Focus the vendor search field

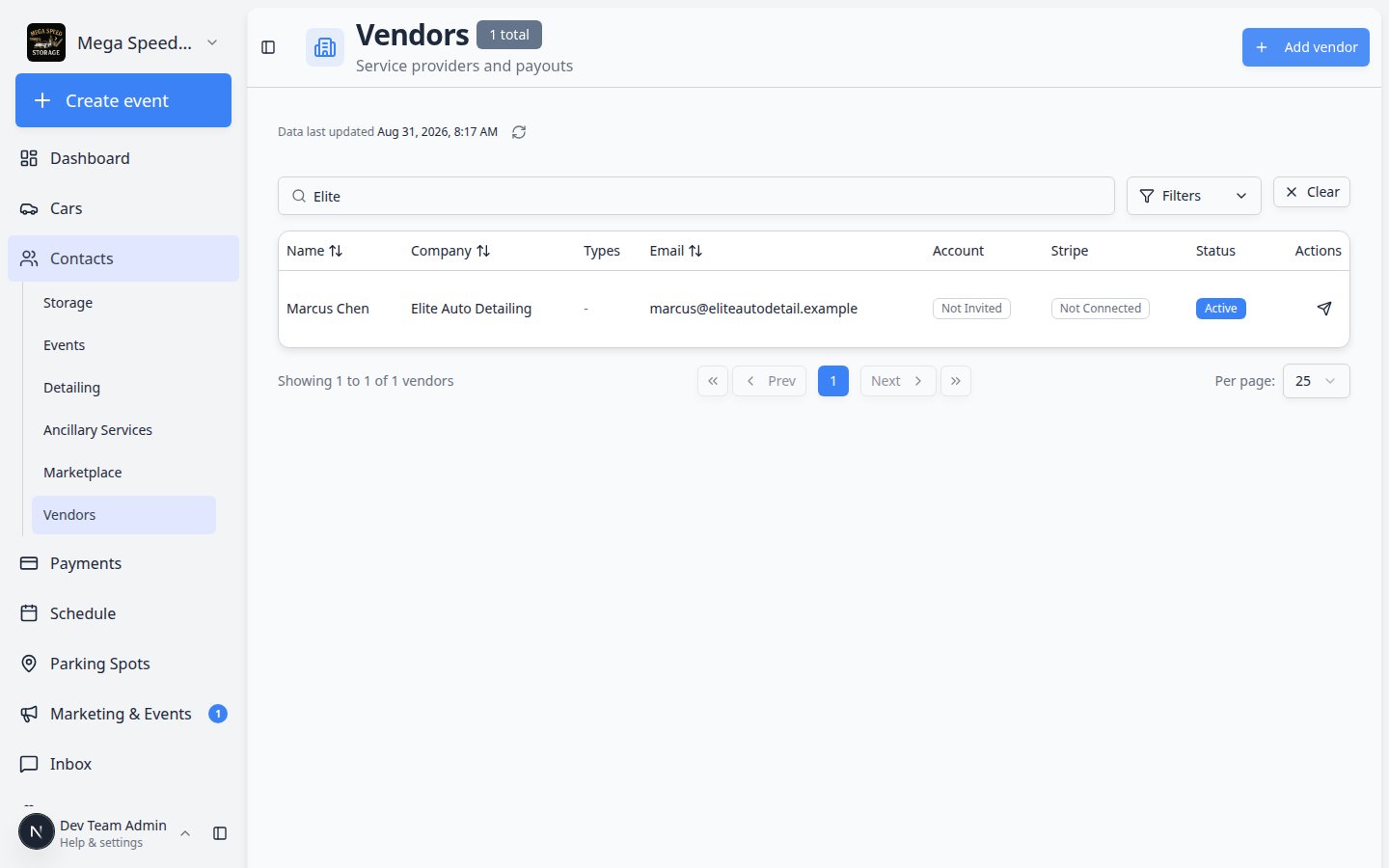696,196
